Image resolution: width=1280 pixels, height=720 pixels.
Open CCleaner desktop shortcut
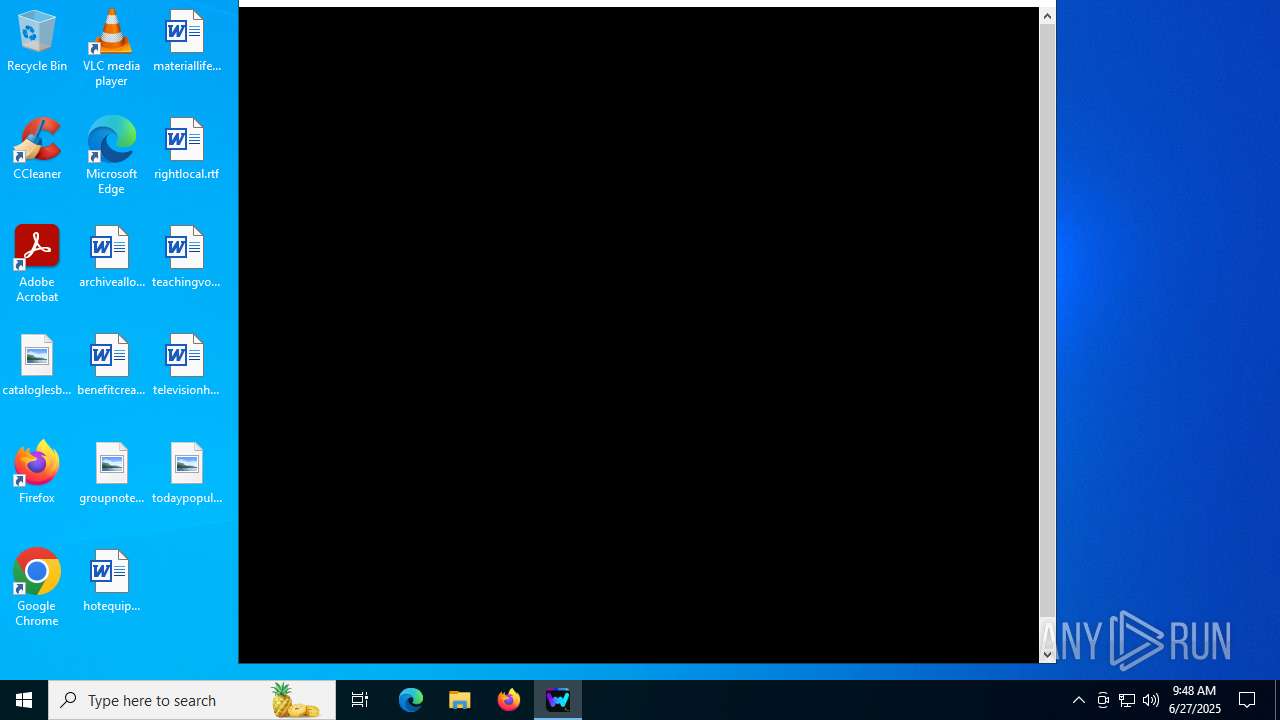pyautogui.click(x=37, y=150)
